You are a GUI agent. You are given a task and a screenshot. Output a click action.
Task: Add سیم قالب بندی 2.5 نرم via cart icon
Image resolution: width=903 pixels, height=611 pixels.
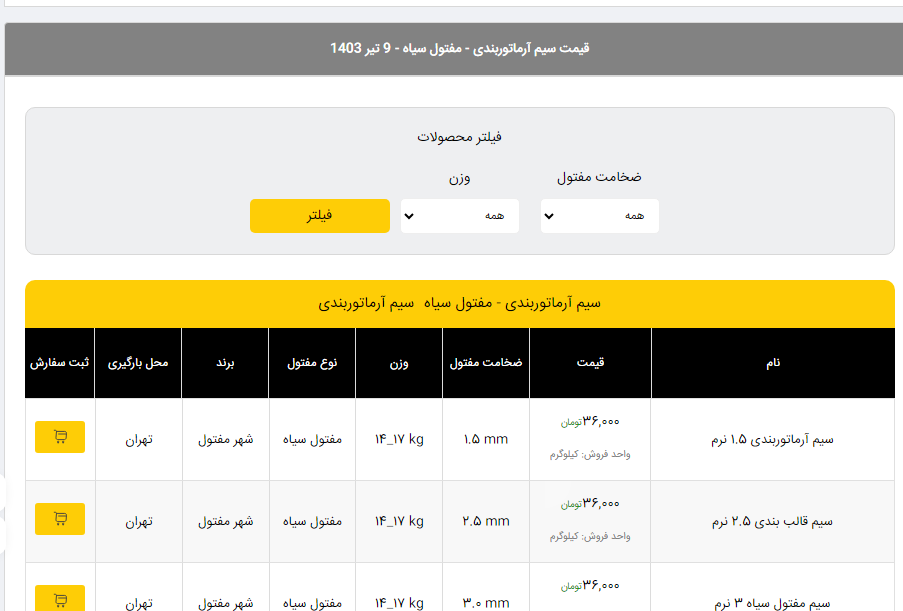(x=60, y=519)
